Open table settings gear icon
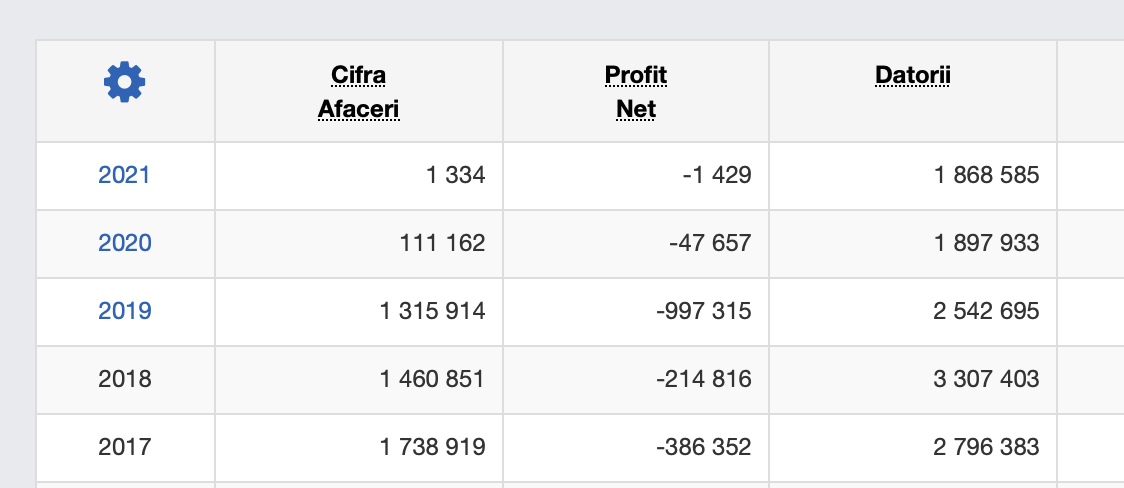The width and height of the screenshot is (1124, 488). pyautogui.click(x=125, y=82)
